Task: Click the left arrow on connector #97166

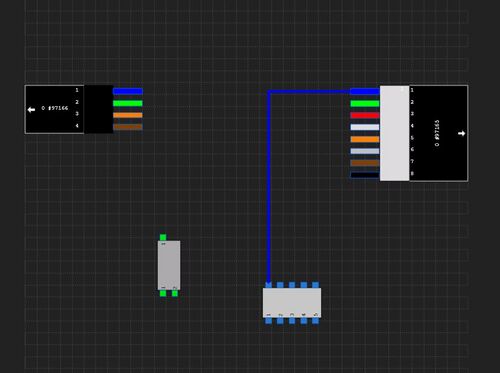Action: pos(31,110)
